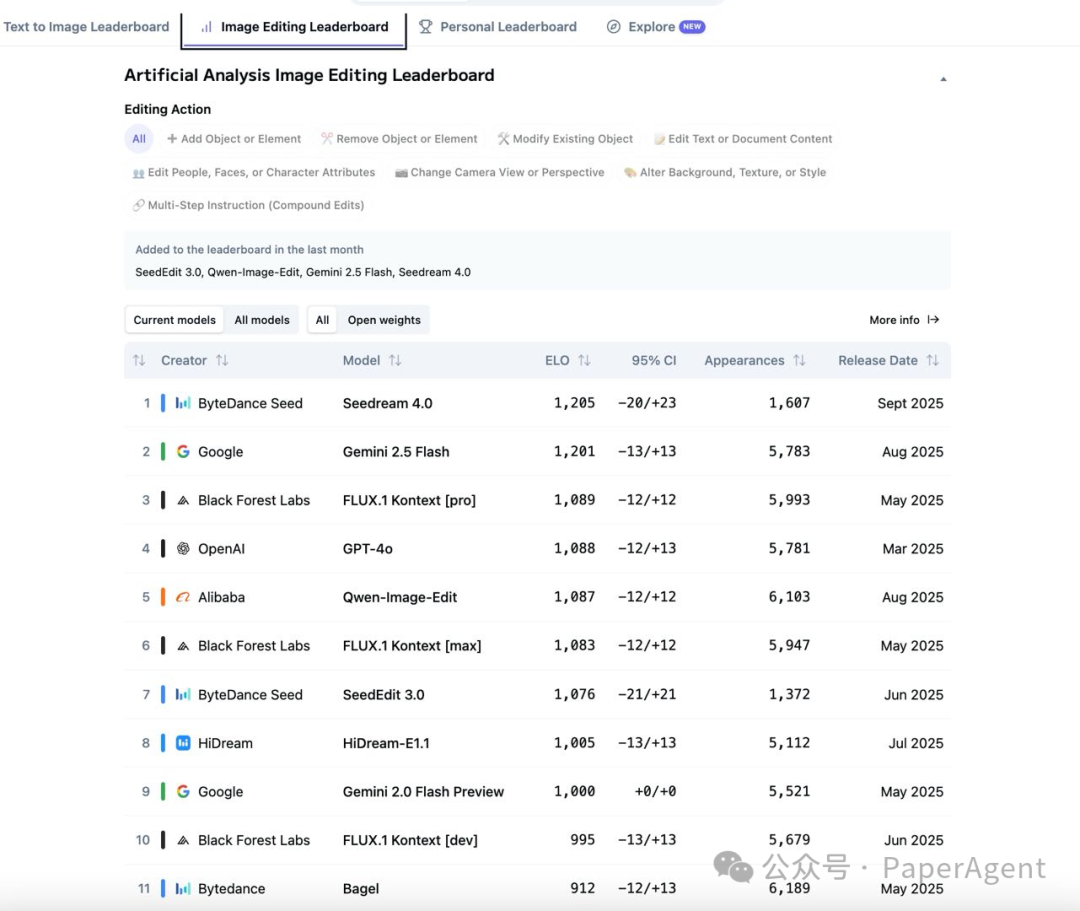Filter by Edit Text or Document Content

(x=743, y=138)
